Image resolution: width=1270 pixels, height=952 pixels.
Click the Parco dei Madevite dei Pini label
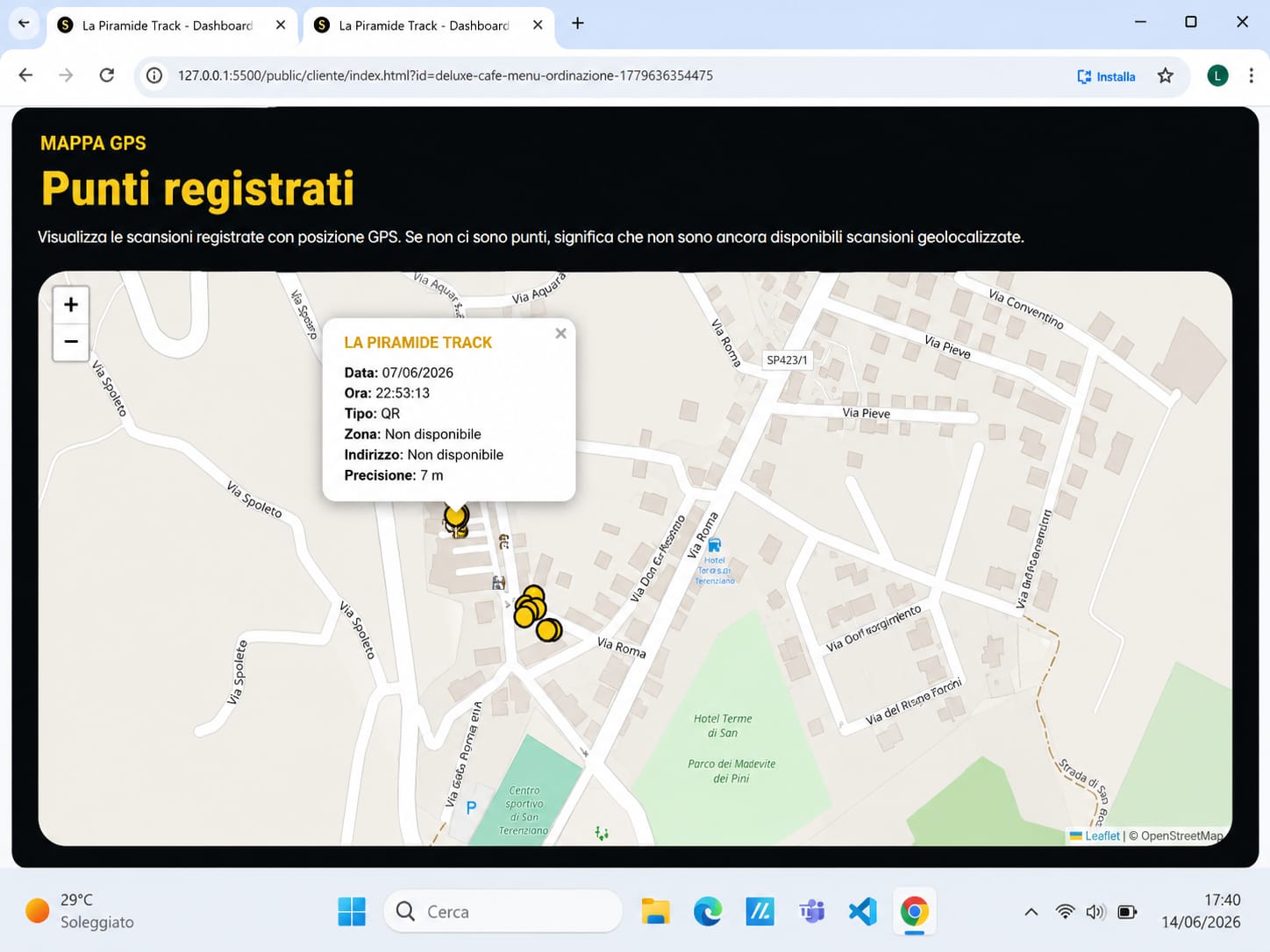tap(731, 771)
